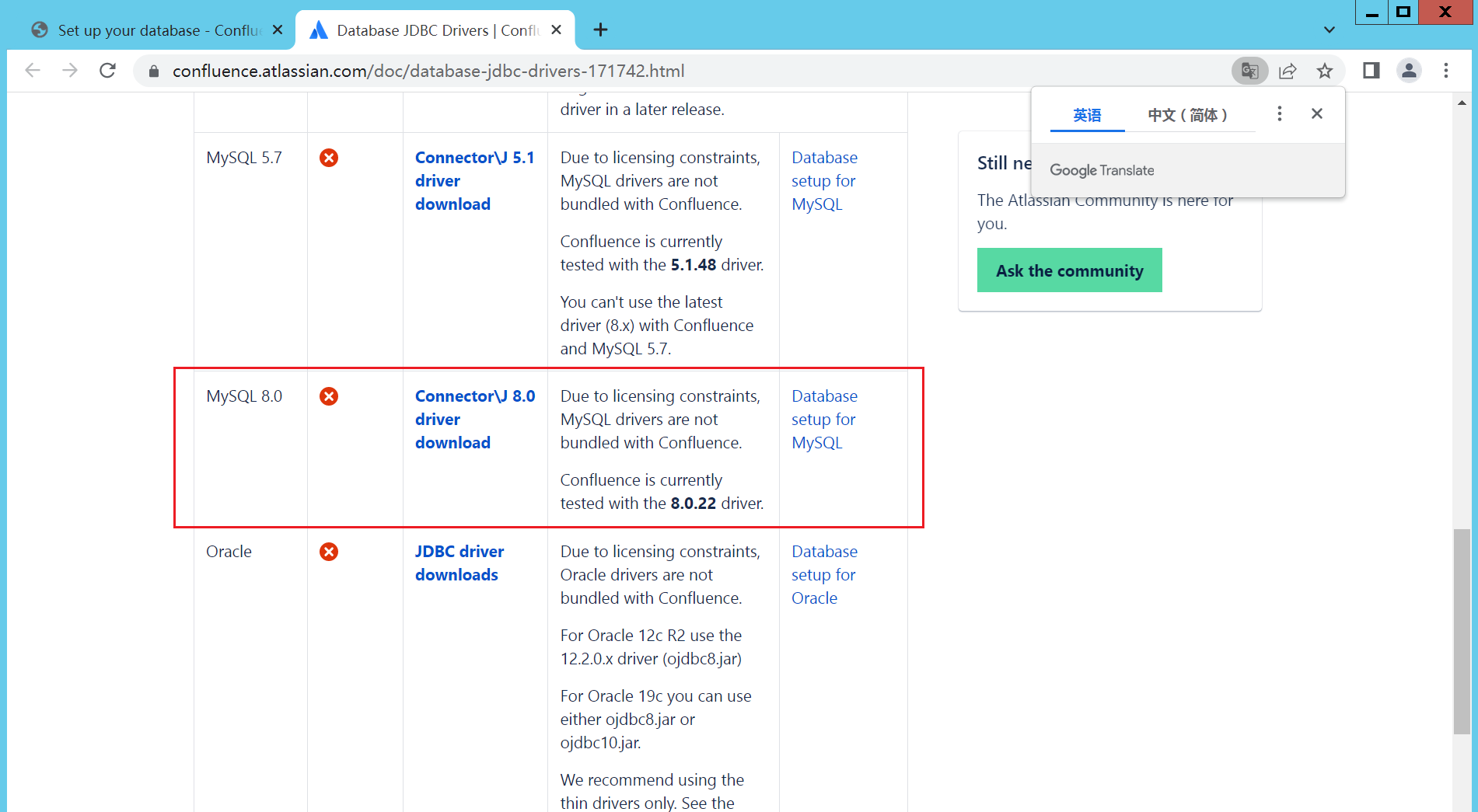1478x812 pixels.
Task: Click the Atlassian logo on active tab
Action: pos(318,30)
